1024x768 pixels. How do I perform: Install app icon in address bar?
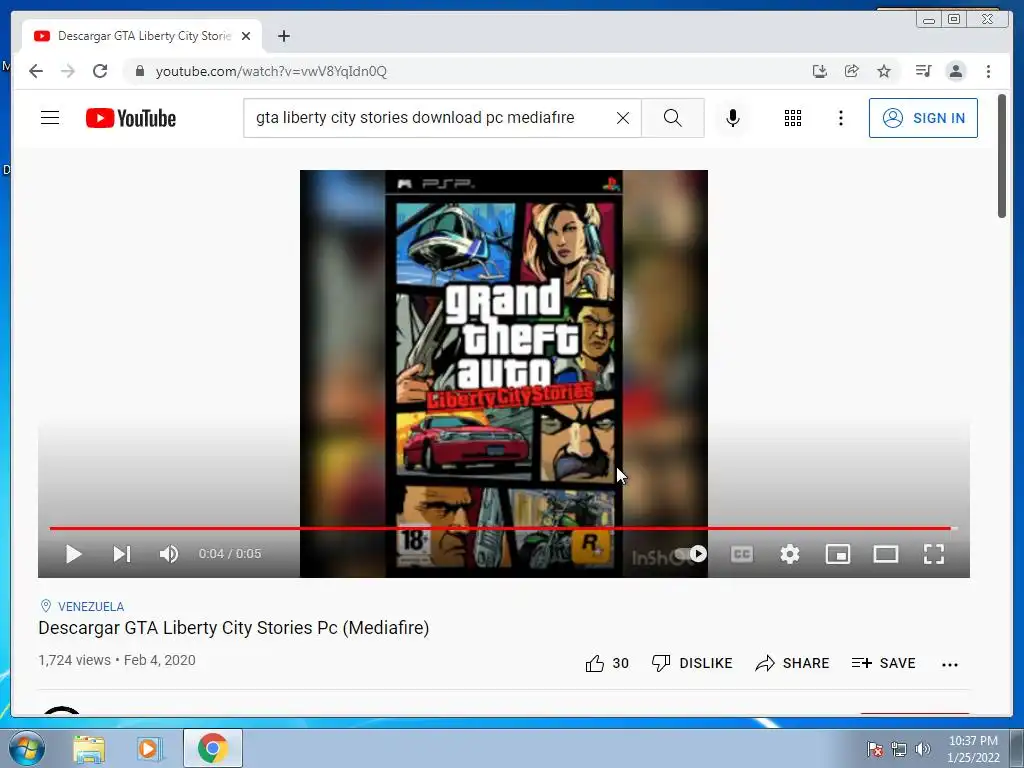tap(820, 71)
